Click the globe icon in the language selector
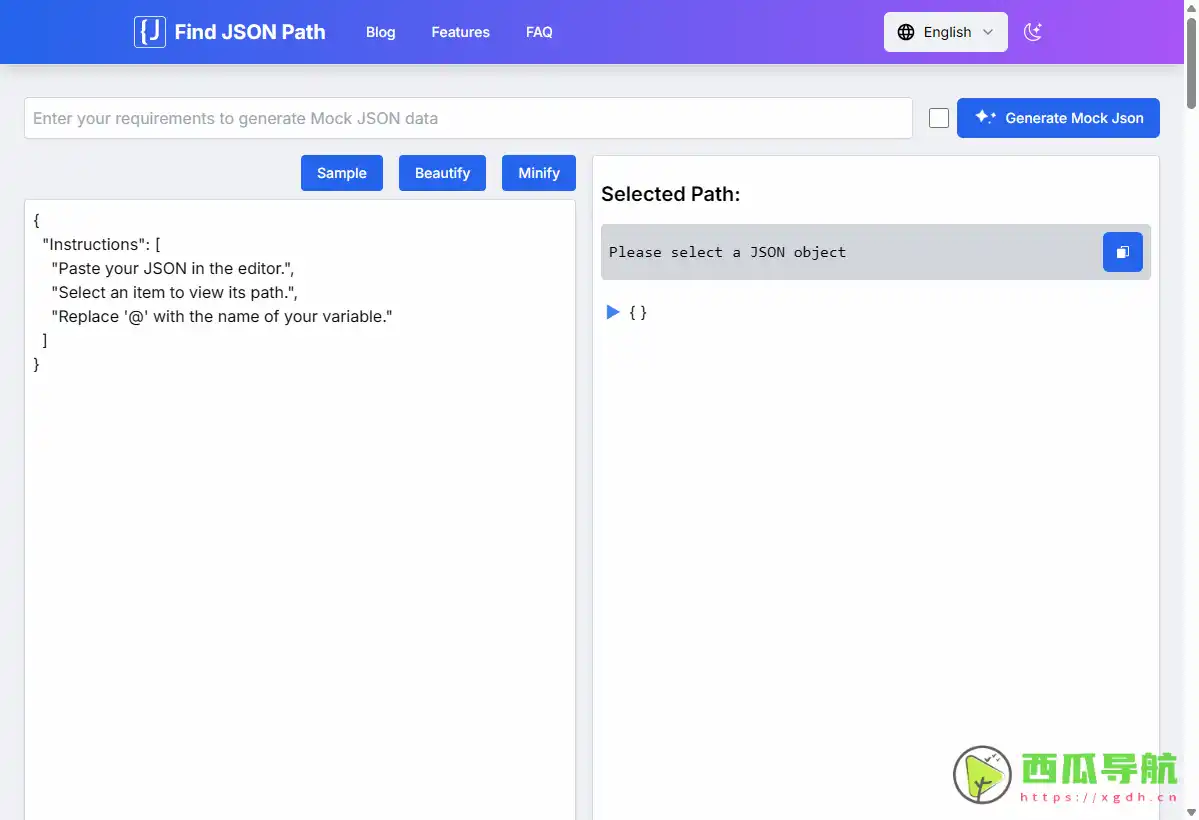 908,31
